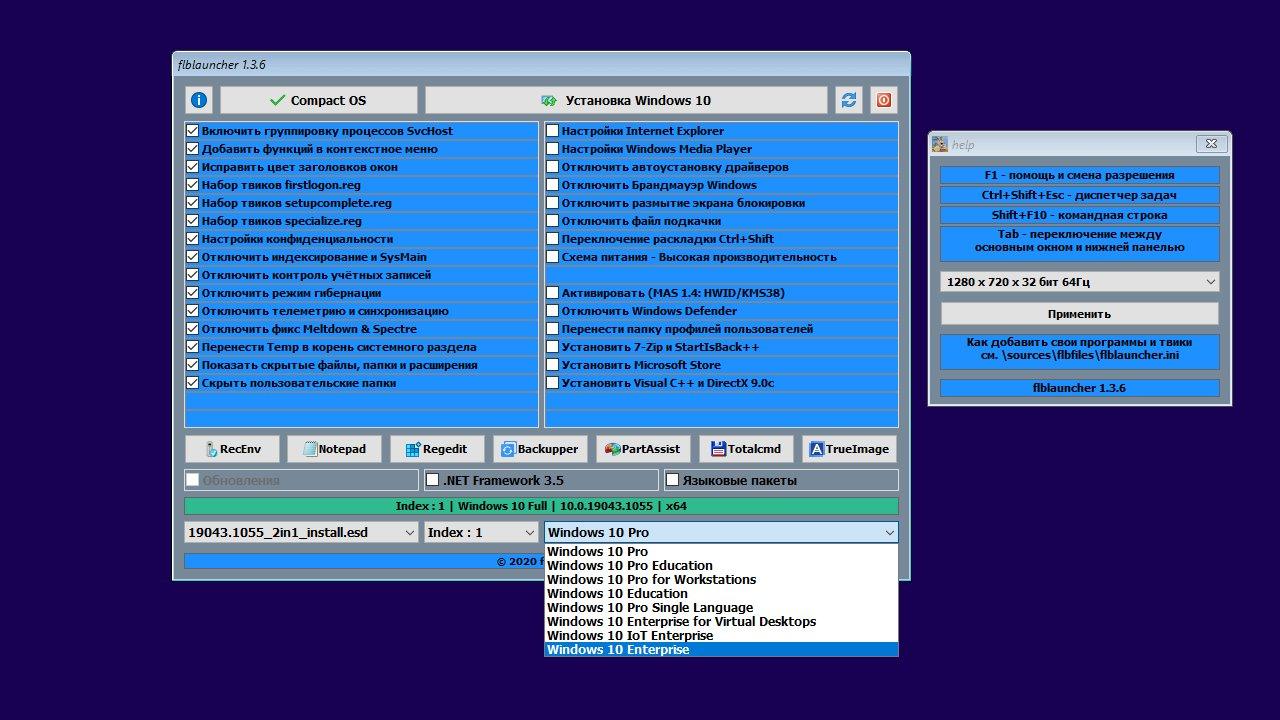Uncheck Исправить цвет заголовков окон
1280x720 pixels.
(194, 167)
